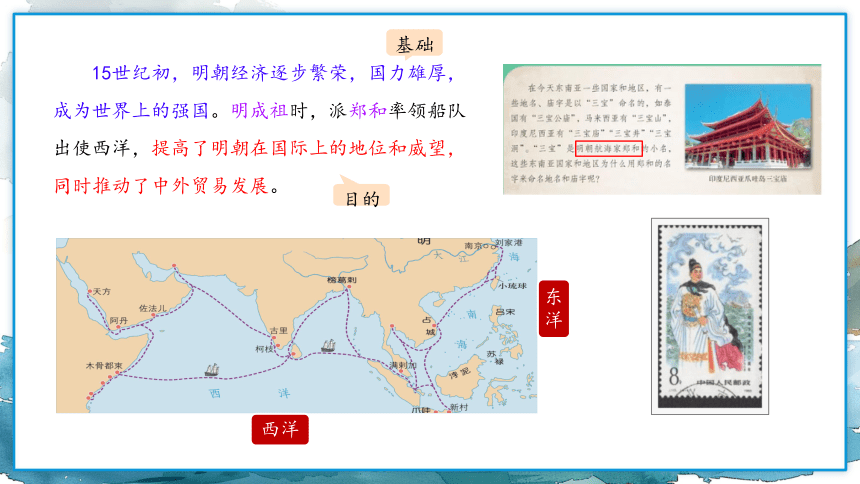The height and width of the screenshot is (484, 860).
Task: Click the red port dot at 古里
Action: click(x=273, y=338)
